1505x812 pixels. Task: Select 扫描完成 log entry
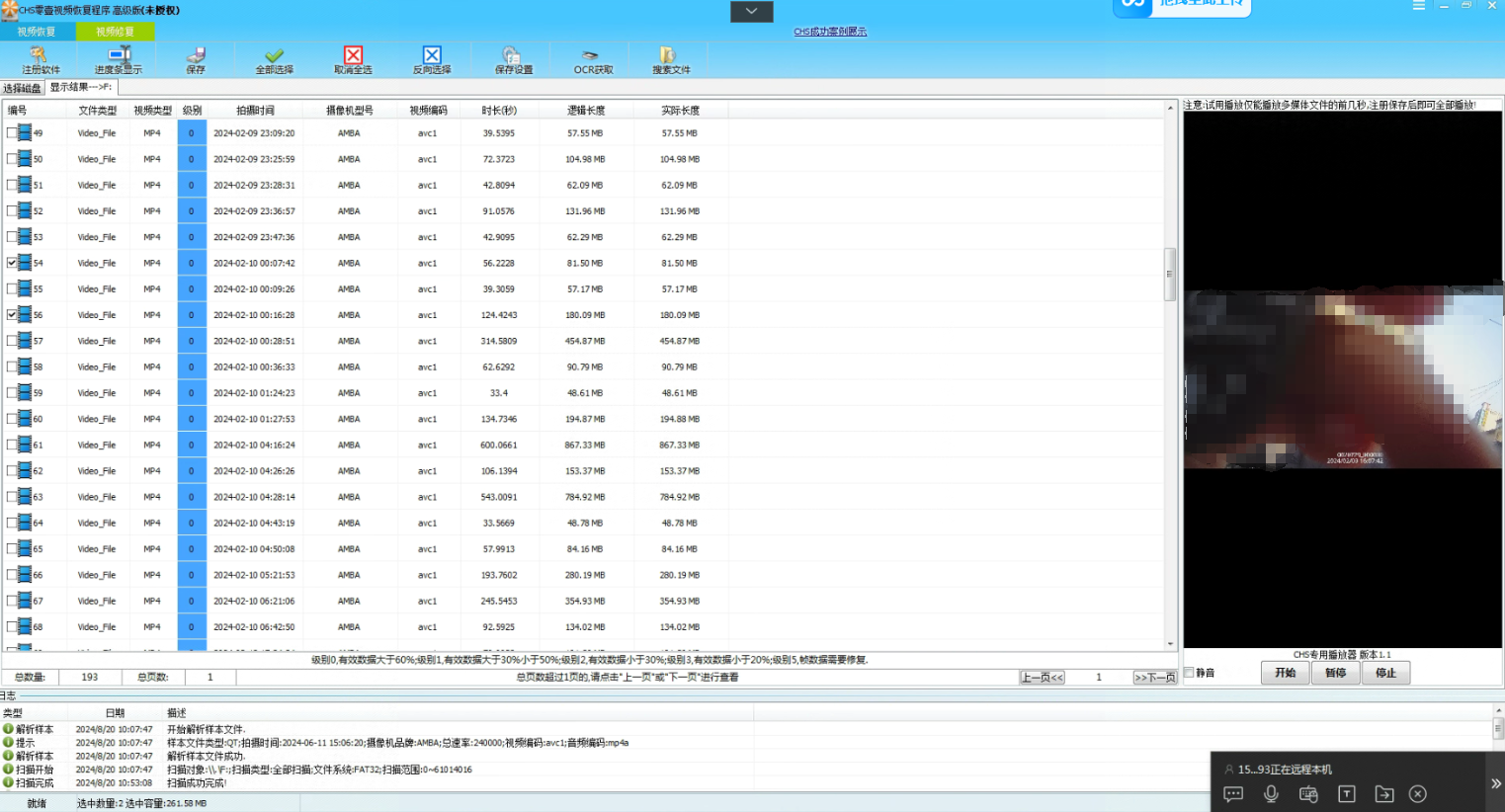click(35, 783)
